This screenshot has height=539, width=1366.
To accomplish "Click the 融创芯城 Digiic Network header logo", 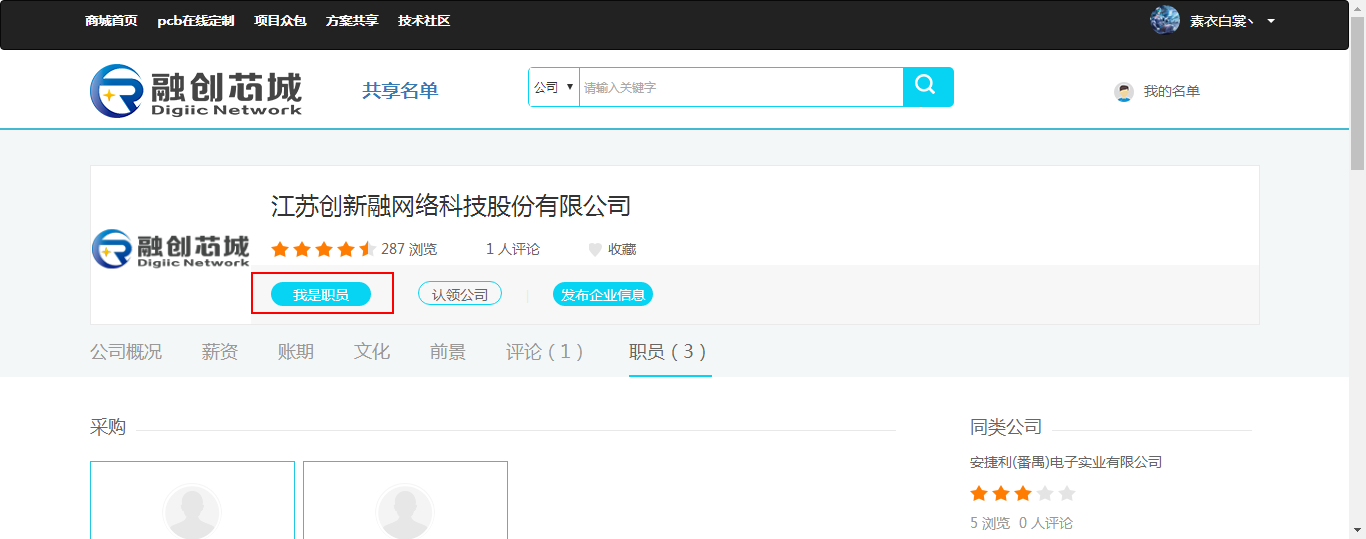I will (x=196, y=90).
